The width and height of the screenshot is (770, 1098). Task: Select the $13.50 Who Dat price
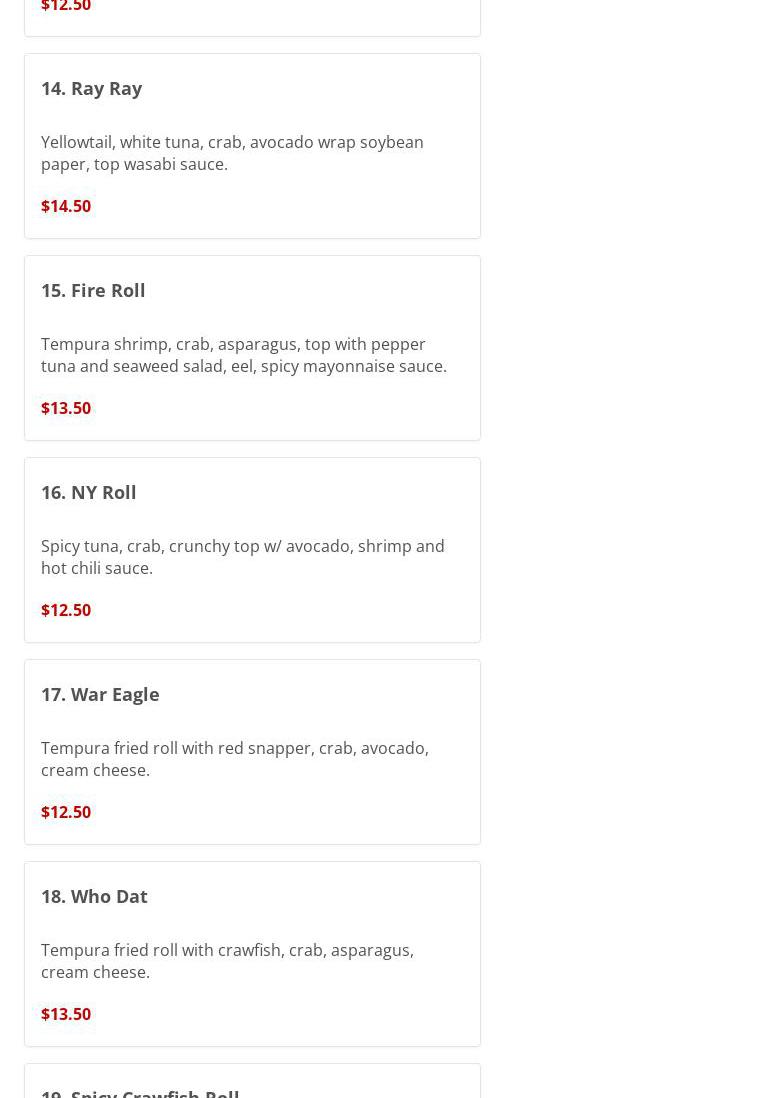click(x=66, y=1014)
